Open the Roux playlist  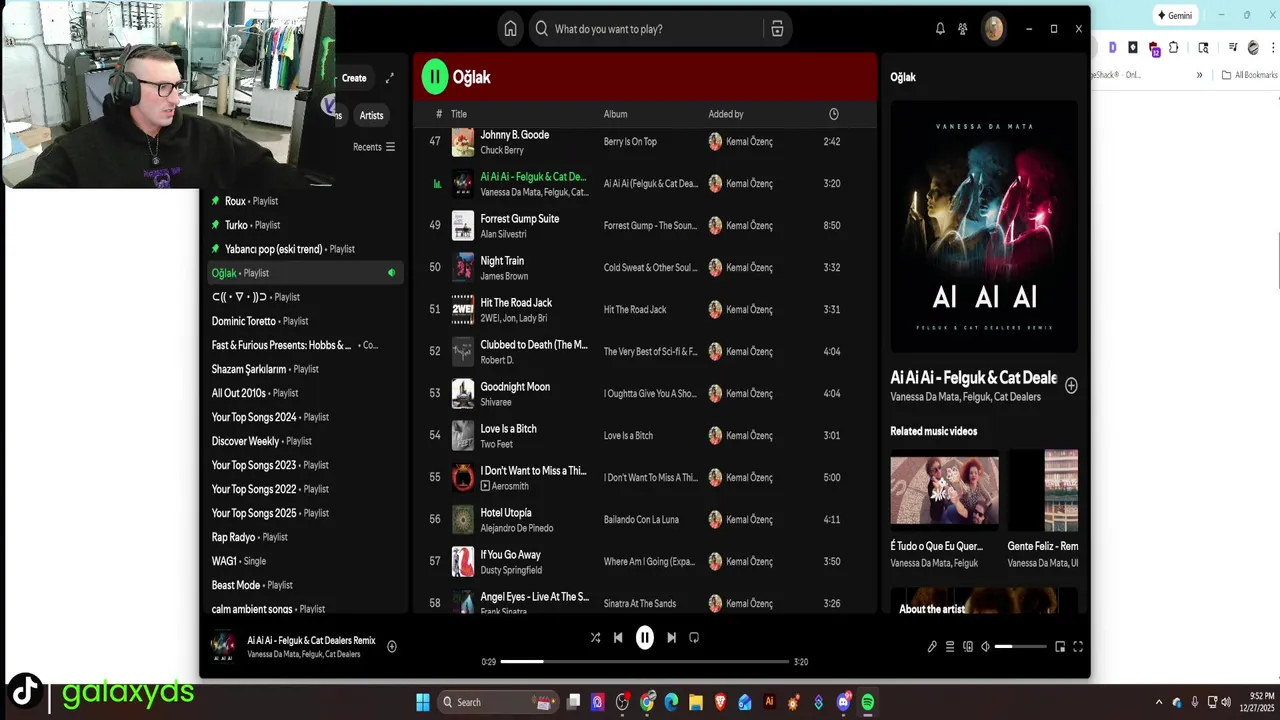tap(305, 201)
